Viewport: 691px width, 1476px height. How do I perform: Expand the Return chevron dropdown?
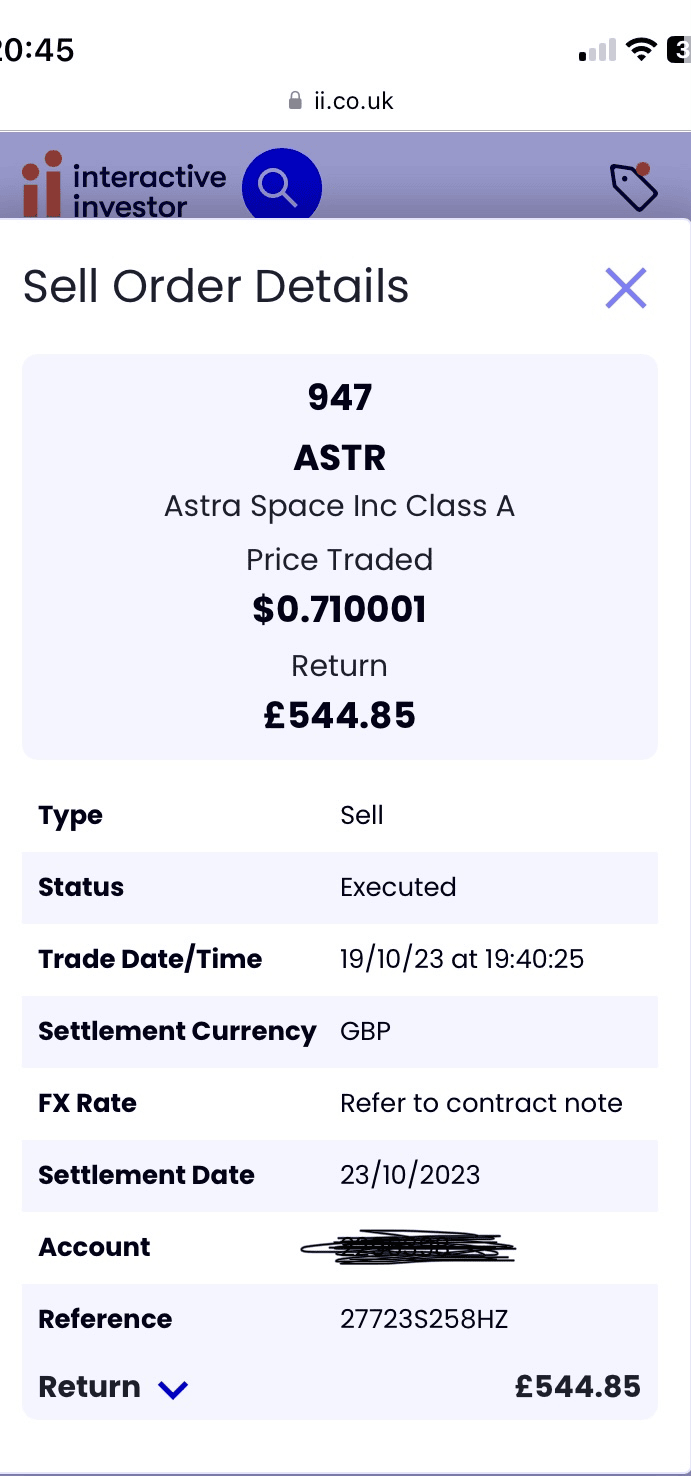click(173, 1389)
